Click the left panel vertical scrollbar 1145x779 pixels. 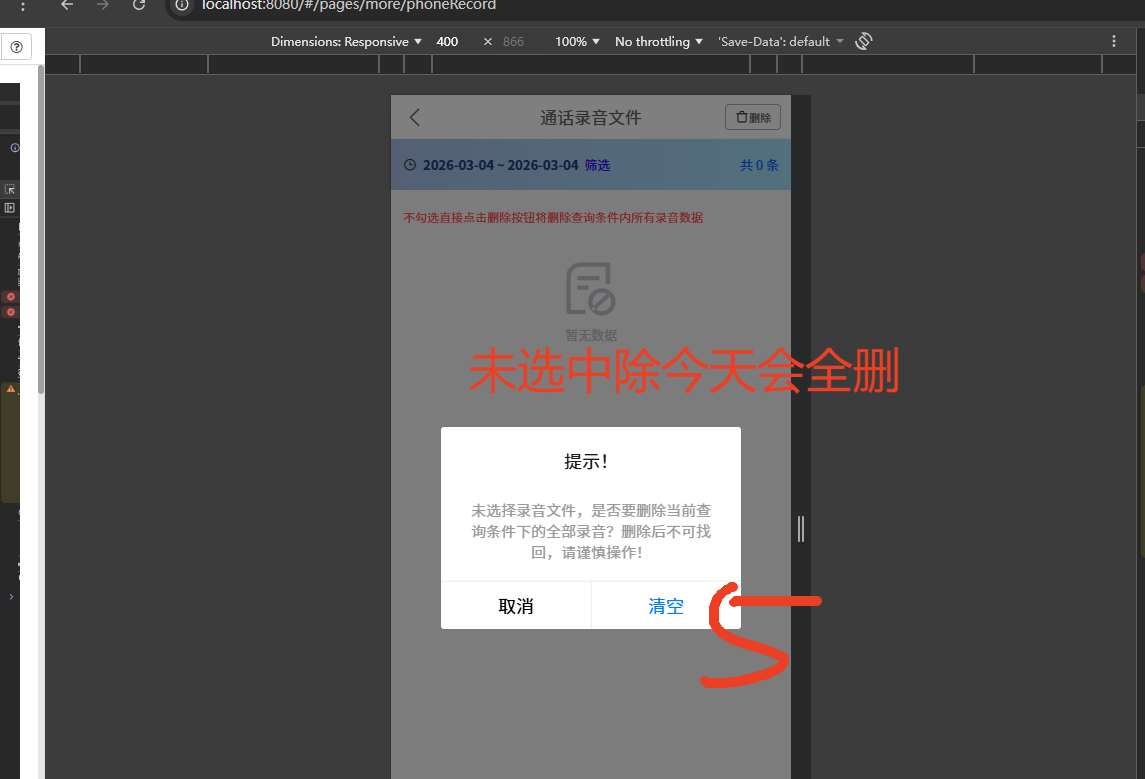tap(41, 229)
